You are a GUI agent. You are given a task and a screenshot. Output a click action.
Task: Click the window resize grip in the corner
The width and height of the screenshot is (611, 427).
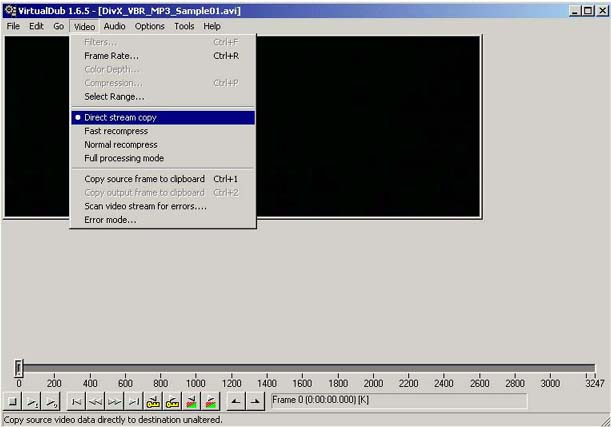coord(605,421)
